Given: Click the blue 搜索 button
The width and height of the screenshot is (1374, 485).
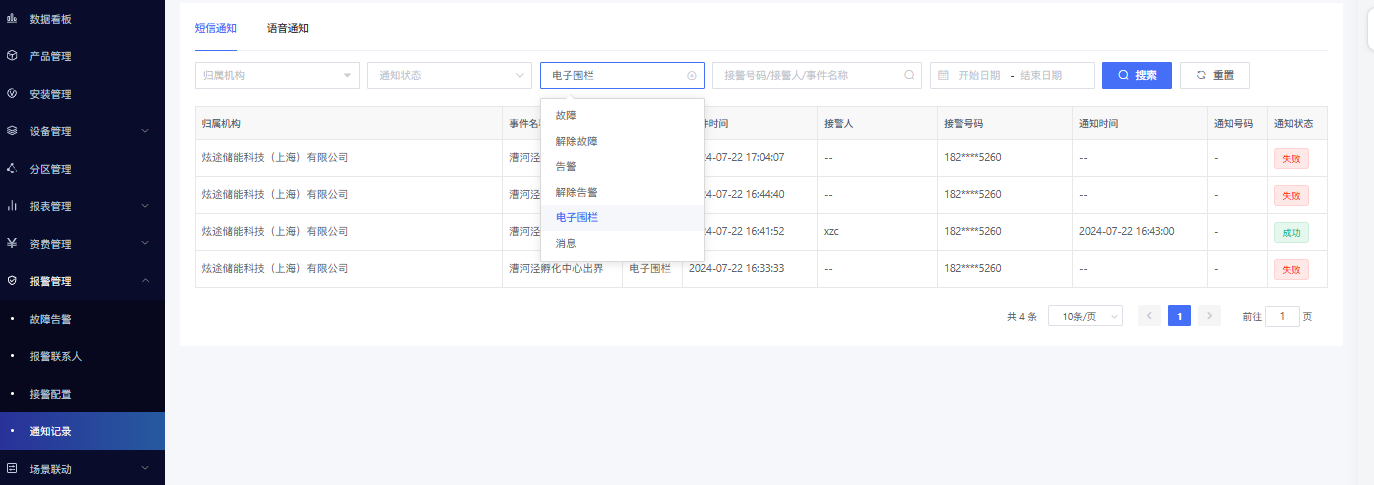Looking at the screenshot, I should coord(1136,75).
